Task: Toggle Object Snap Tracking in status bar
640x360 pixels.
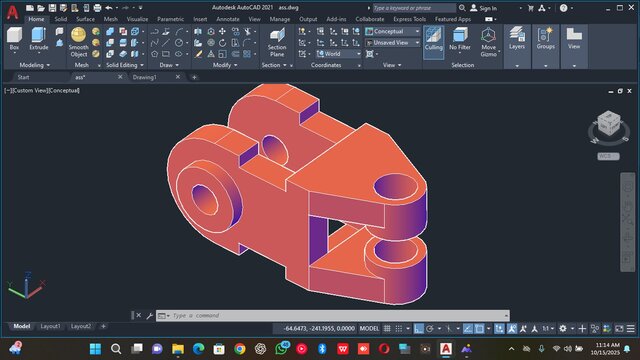Action: [468, 329]
